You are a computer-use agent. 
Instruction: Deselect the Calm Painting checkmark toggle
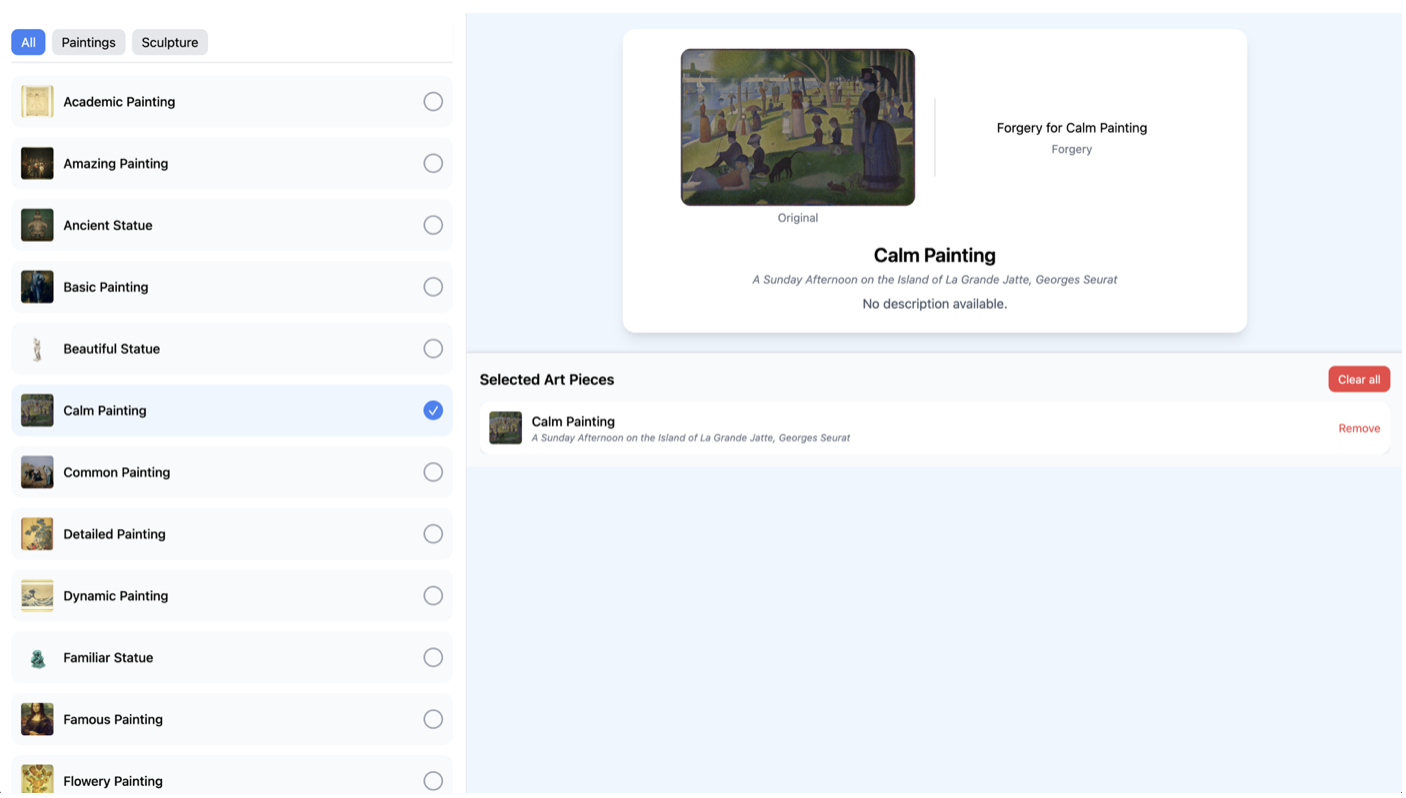point(432,410)
